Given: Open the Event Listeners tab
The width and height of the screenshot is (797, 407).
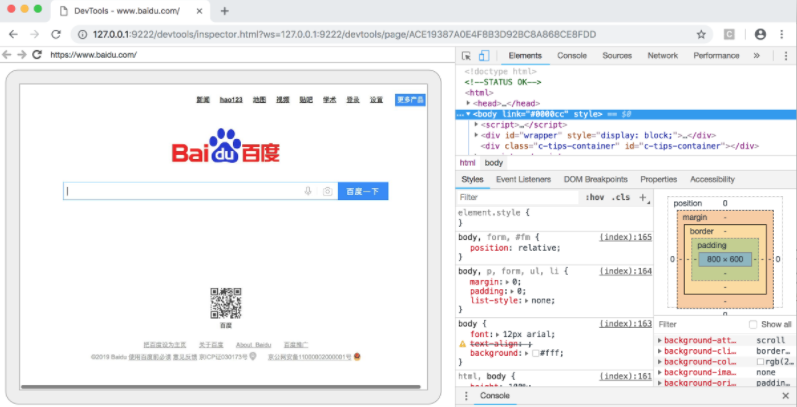Looking at the screenshot, I should coord(523,179).
